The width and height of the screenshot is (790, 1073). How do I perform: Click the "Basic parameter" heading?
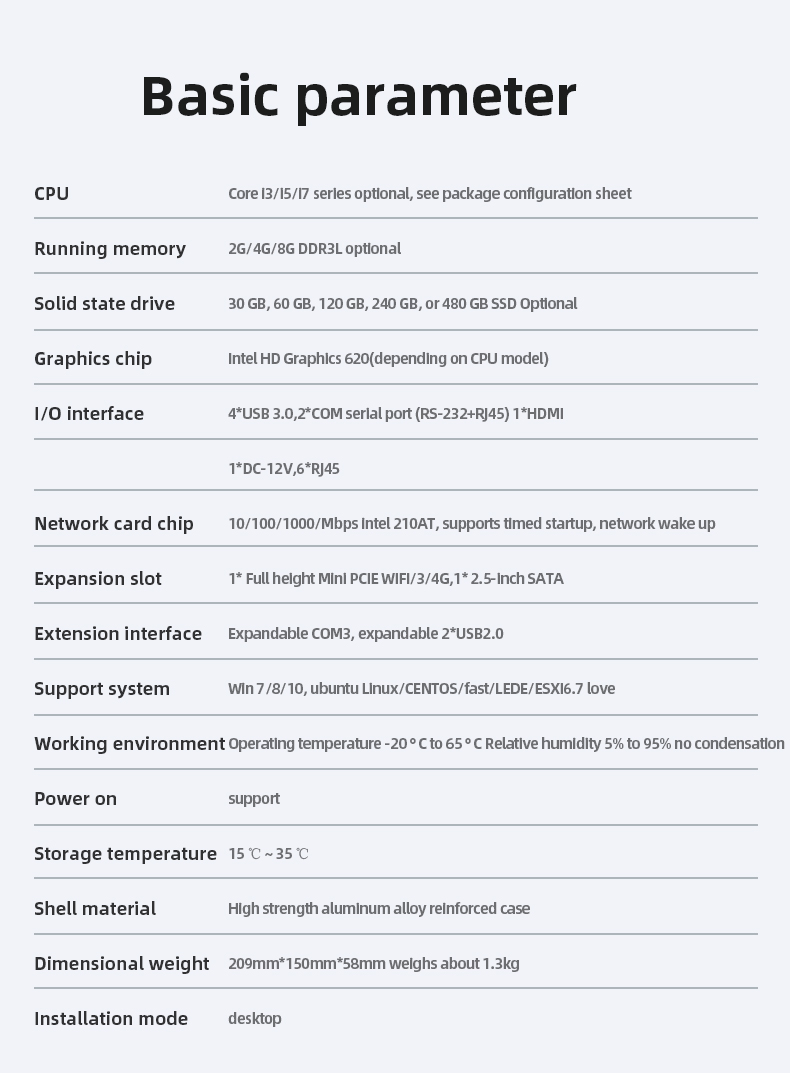coord(358,96)
